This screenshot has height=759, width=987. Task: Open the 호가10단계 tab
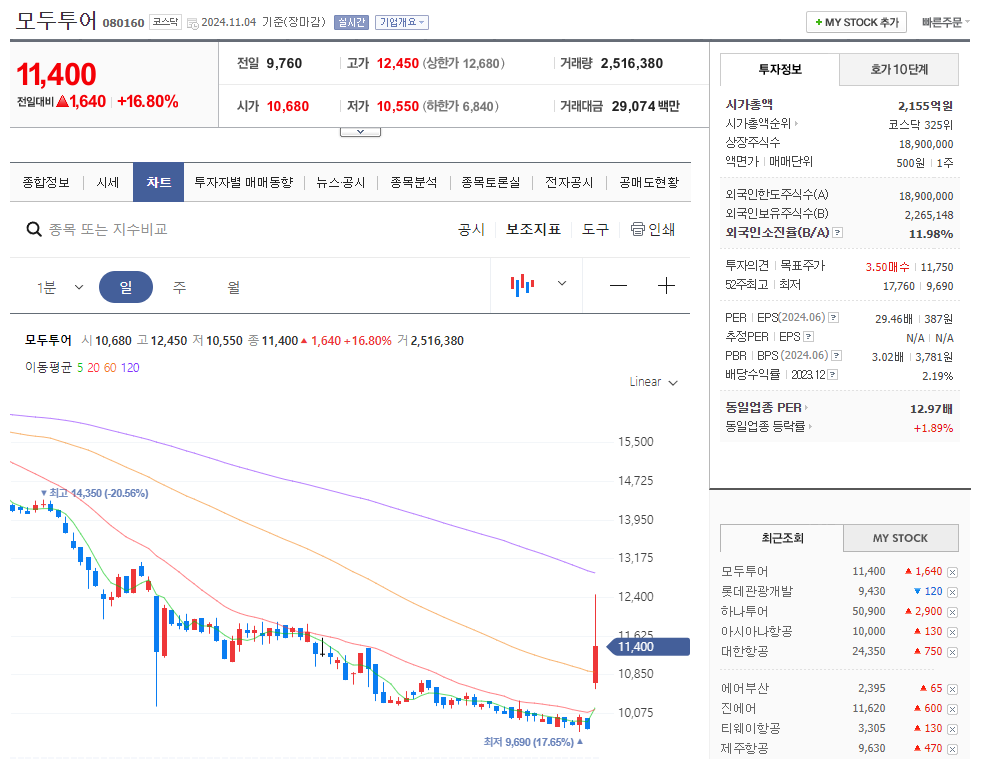click(899, 69)
